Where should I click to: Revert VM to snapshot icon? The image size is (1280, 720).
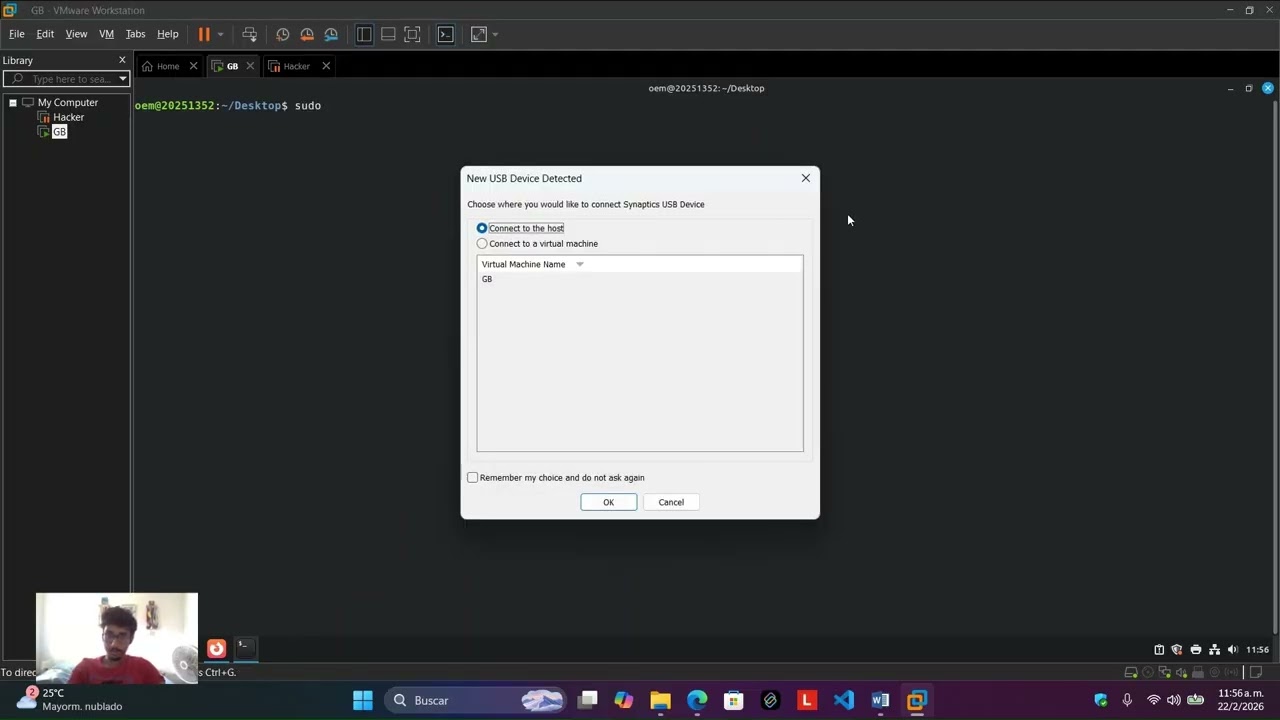coord(307,34)
